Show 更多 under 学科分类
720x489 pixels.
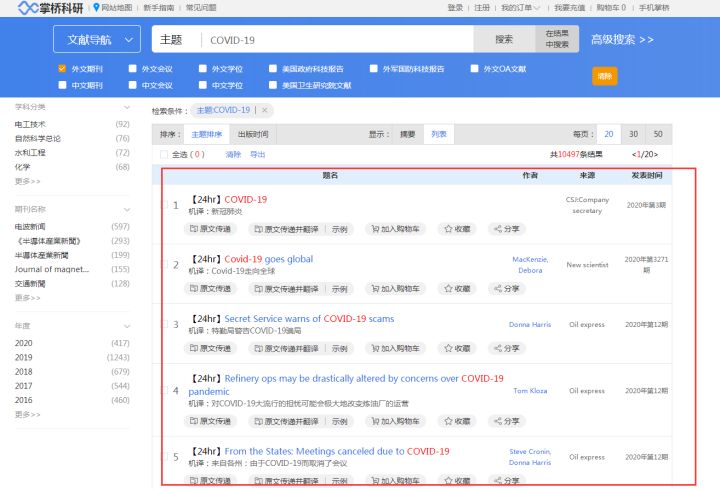coord(28,181)
